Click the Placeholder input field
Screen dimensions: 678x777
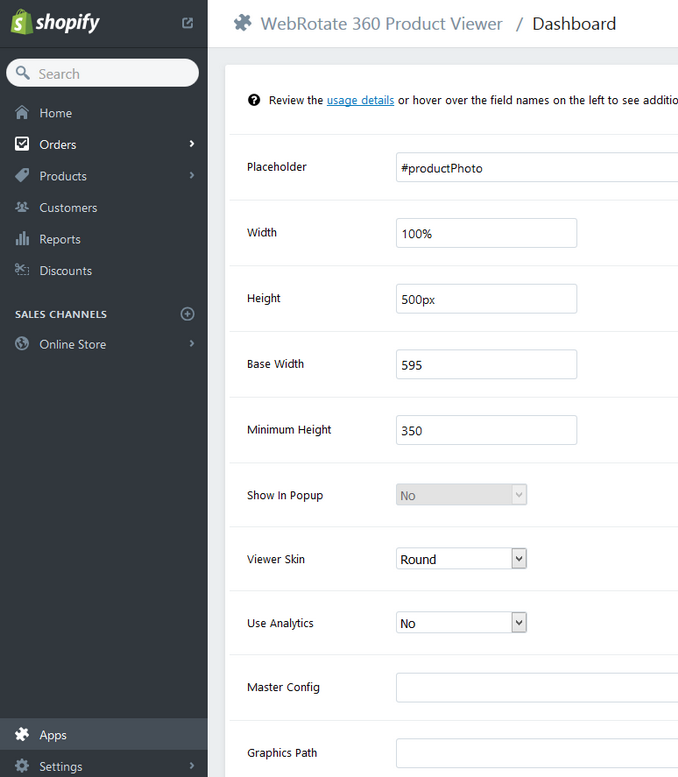(537, 167)
